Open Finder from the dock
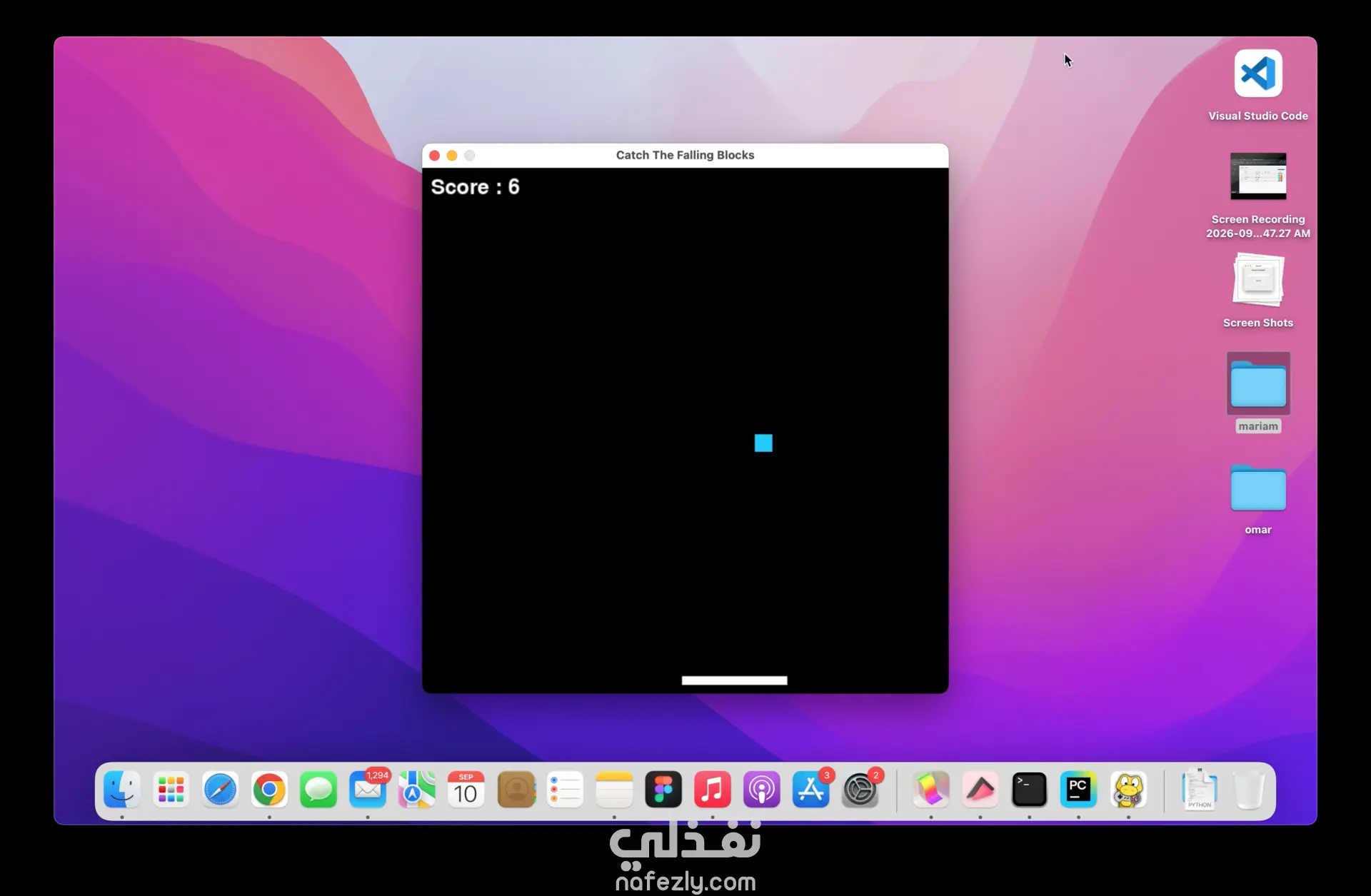1371x896 pixels. point(122,790)
